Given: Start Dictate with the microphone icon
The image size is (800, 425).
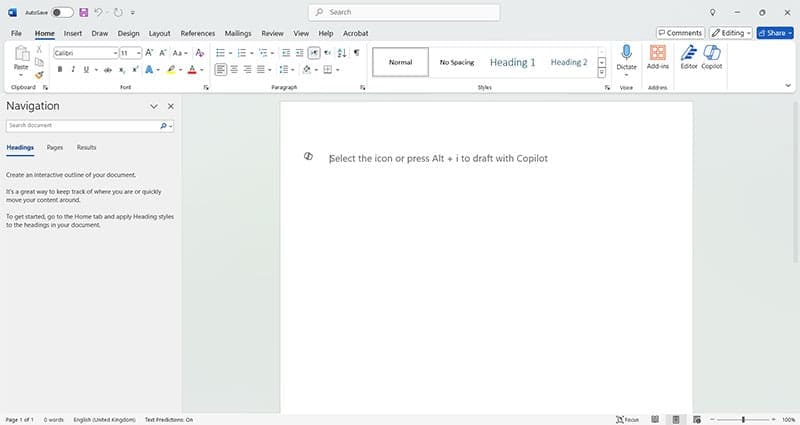Looking at the screenshot, I should coord(626,56).
